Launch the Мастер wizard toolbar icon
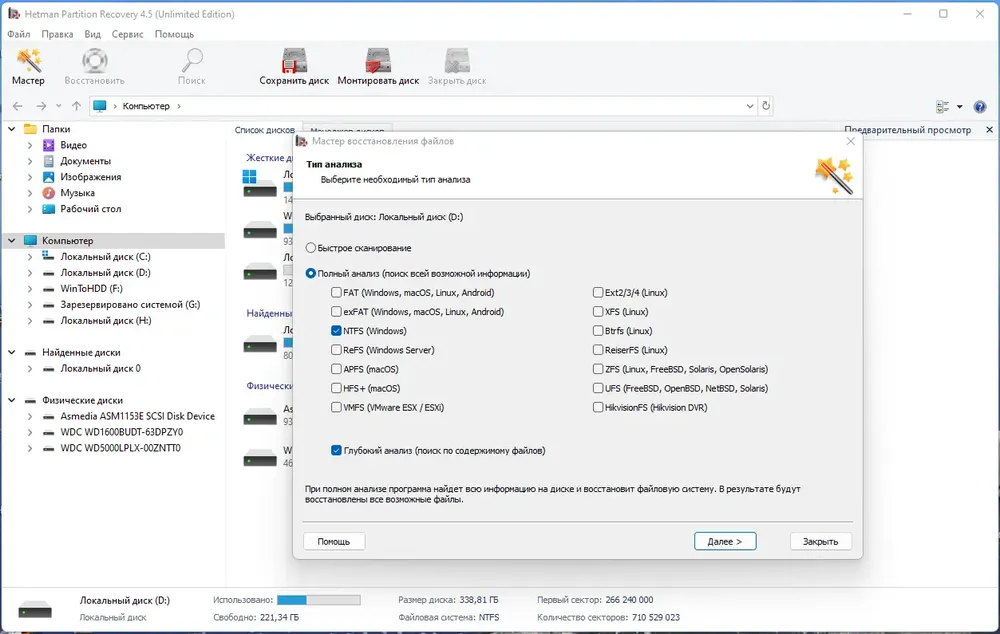1000x634 pixels. point(28,67)
